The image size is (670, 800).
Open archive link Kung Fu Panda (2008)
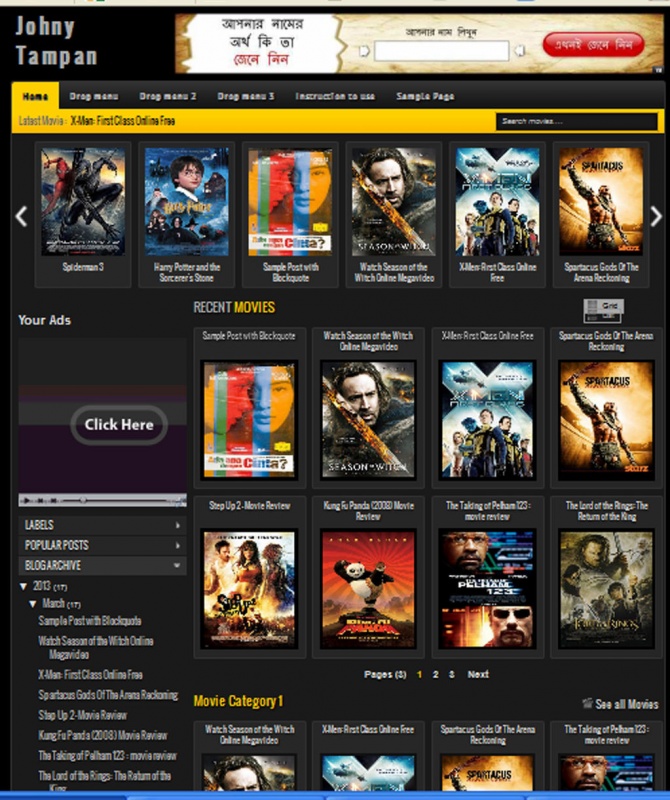pos(103,735)
